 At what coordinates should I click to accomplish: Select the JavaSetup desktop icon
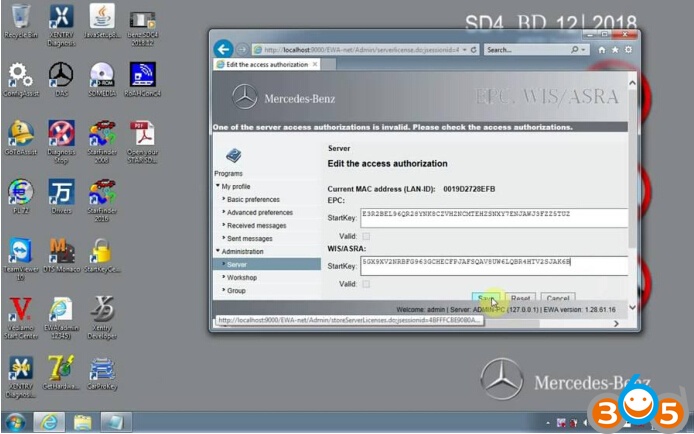tap(102, 21)
